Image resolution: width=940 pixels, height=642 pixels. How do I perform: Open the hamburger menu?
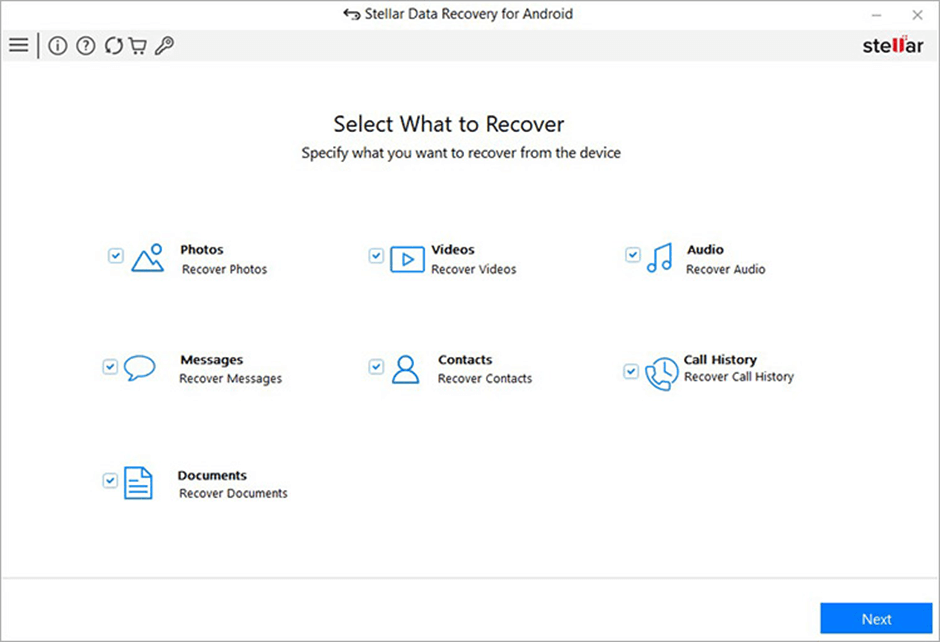18,46
